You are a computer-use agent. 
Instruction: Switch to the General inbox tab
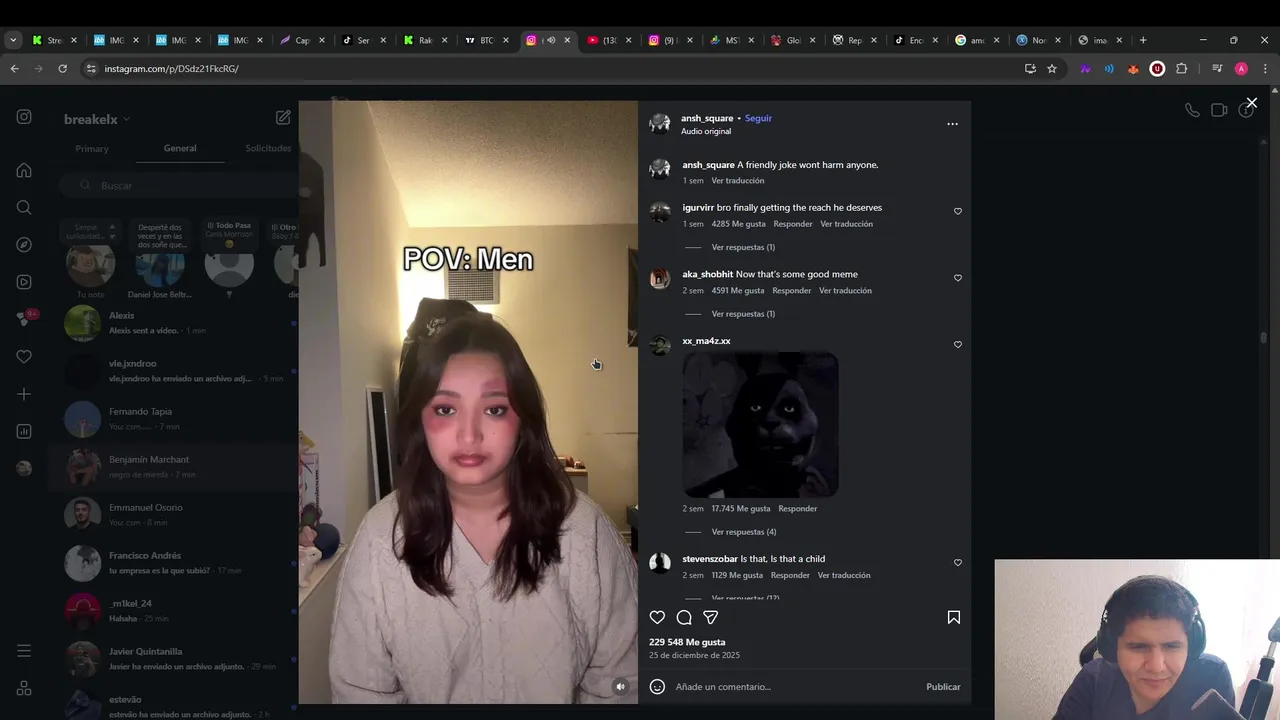(180, 149)
